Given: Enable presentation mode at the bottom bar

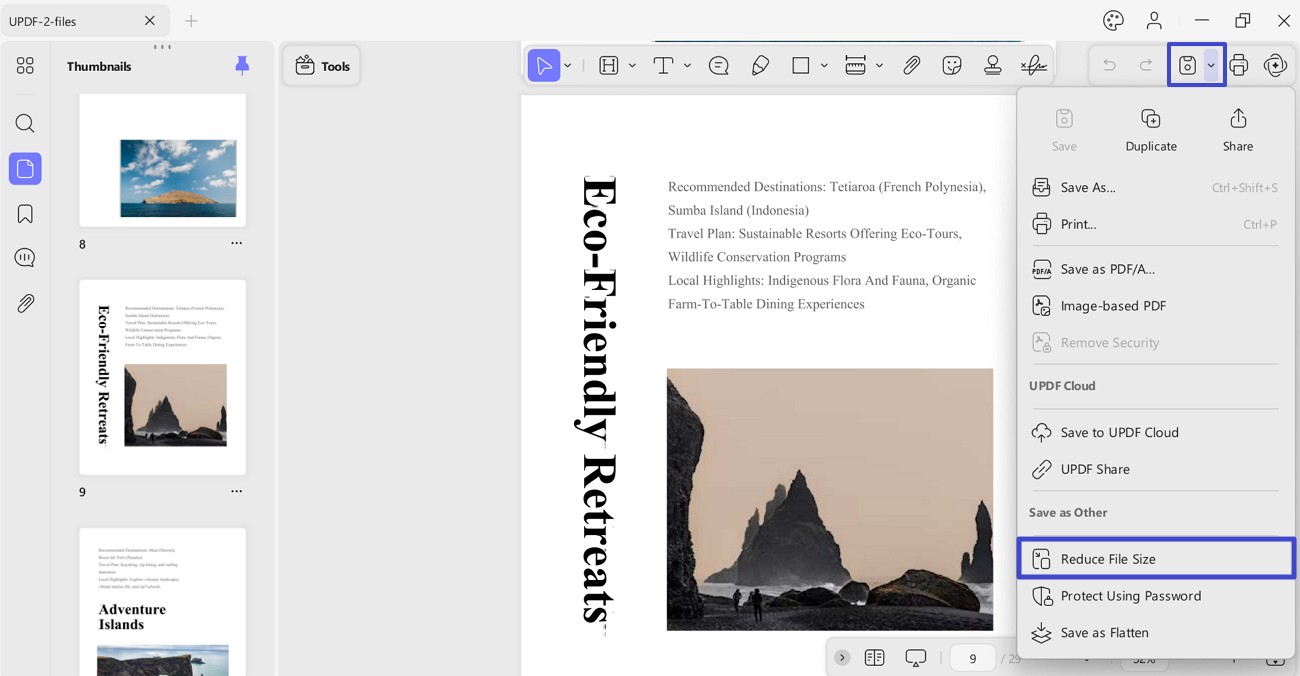Looking at the screenshot, I should click(x=915, y=657).
